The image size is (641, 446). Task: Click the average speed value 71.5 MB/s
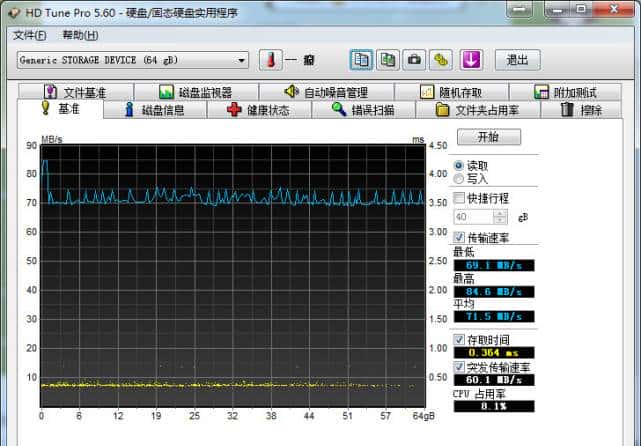(494, 316)
